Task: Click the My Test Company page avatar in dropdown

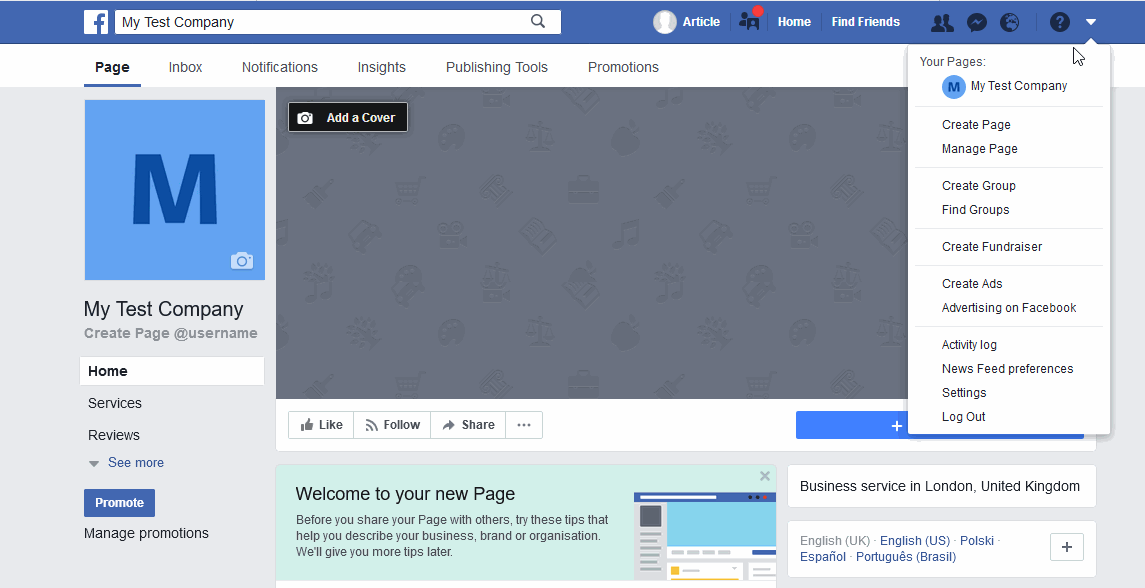Action: click(953, 87)
